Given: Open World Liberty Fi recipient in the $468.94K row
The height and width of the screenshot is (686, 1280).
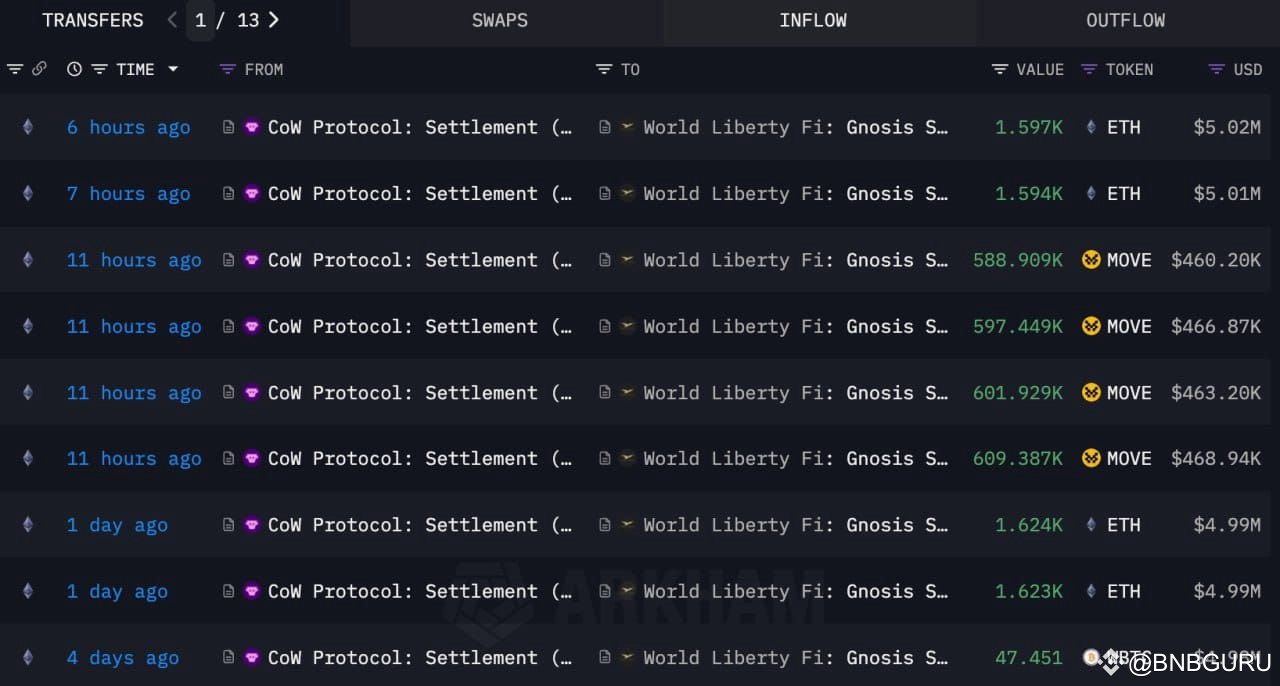Looking at the screenshot, I should pos(795,458).
